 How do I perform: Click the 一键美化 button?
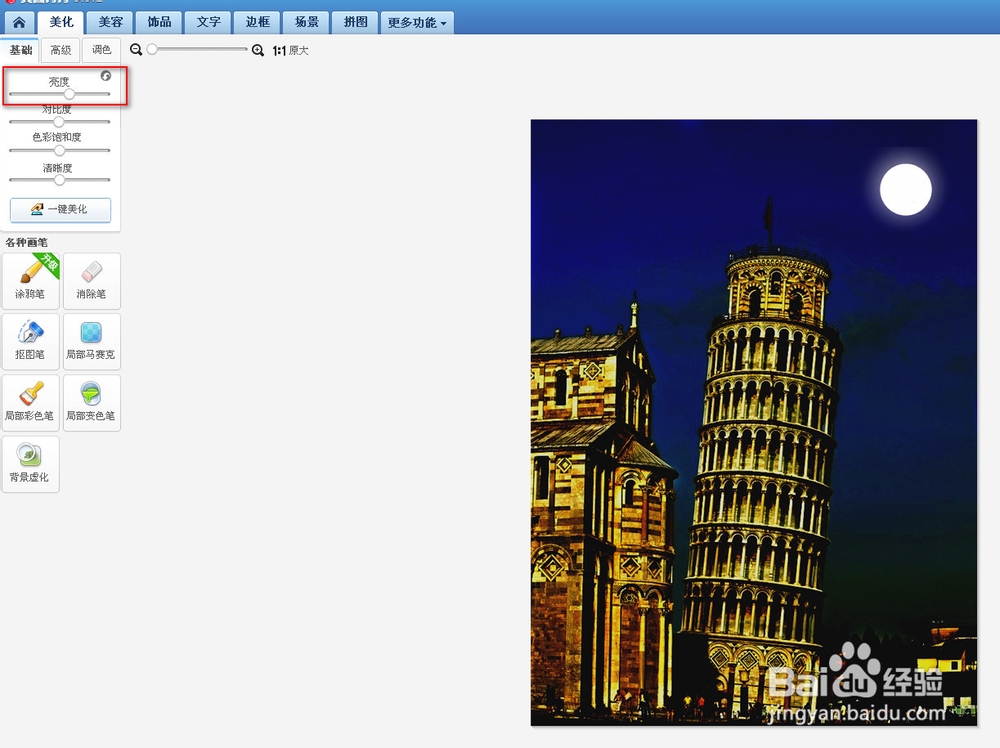(x=61, y=209)
